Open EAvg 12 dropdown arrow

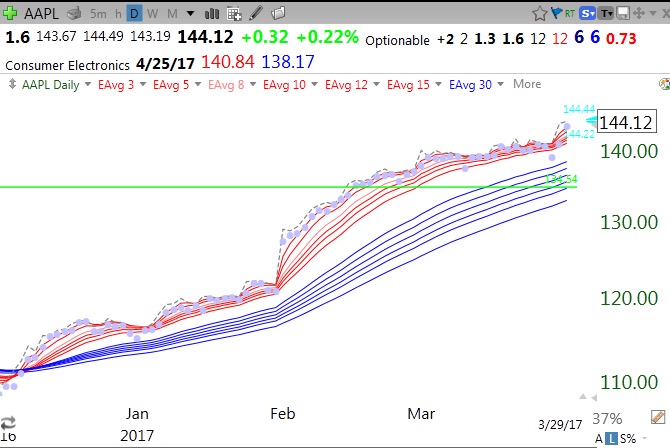(376, 84)
